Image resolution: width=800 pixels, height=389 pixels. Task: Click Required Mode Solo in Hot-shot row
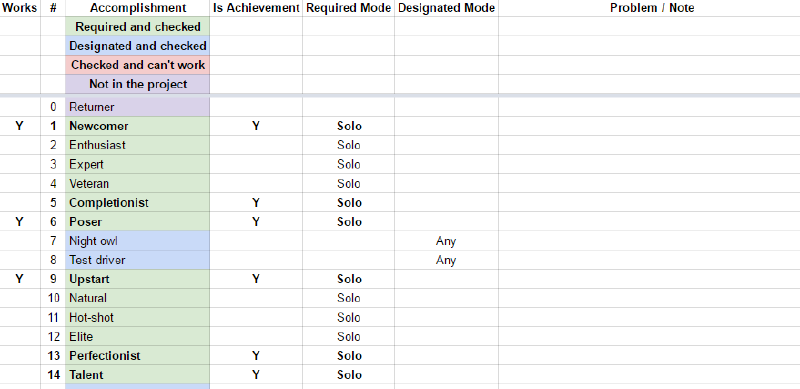[349, 318]
